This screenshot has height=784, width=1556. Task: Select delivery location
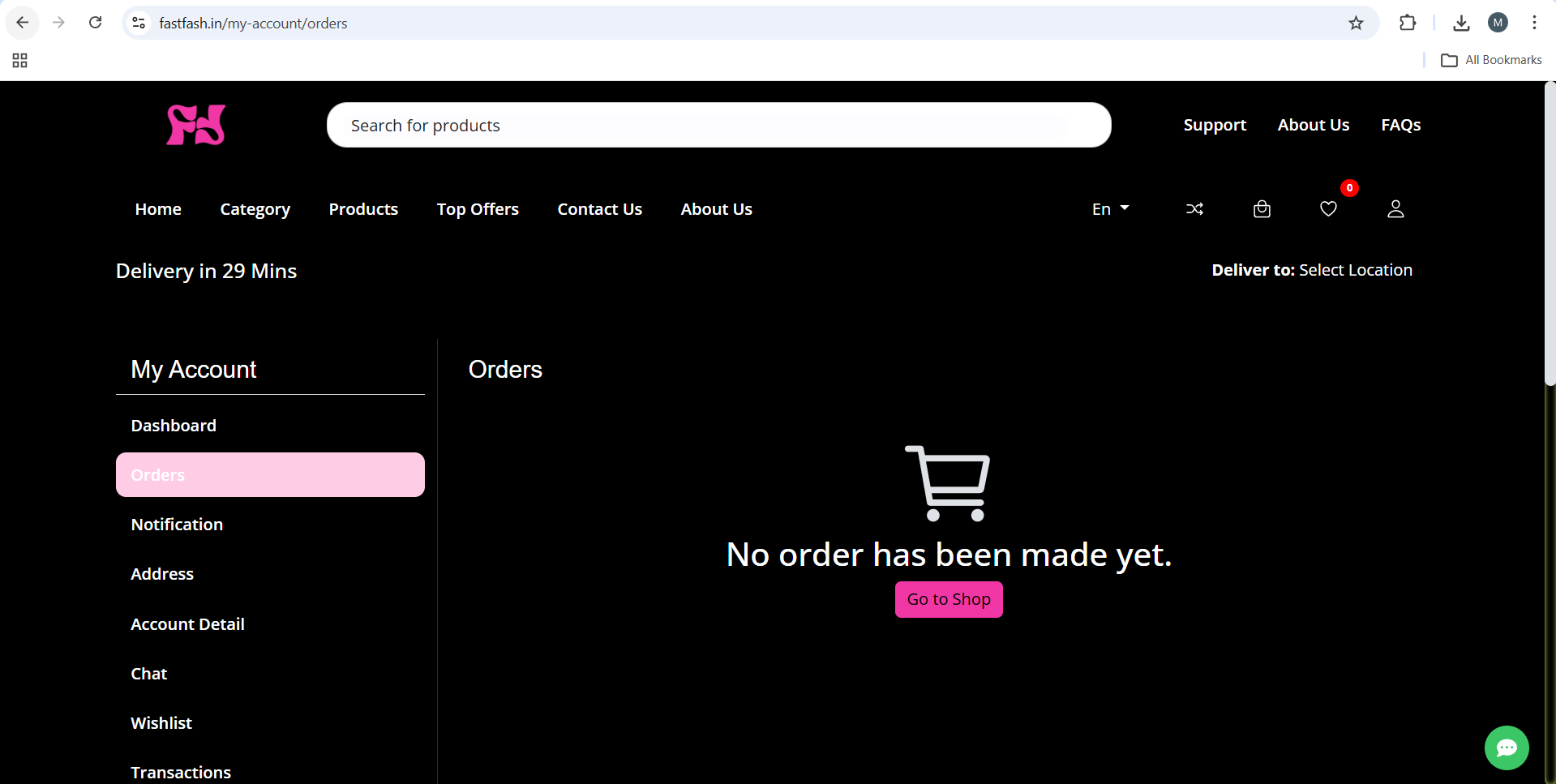pos(1355,270)
